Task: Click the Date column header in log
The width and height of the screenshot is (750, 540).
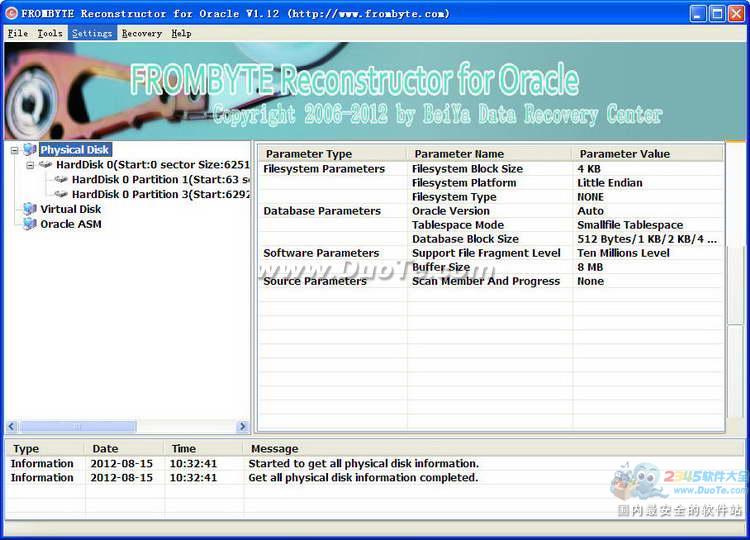Action: [x=124, y=449]
